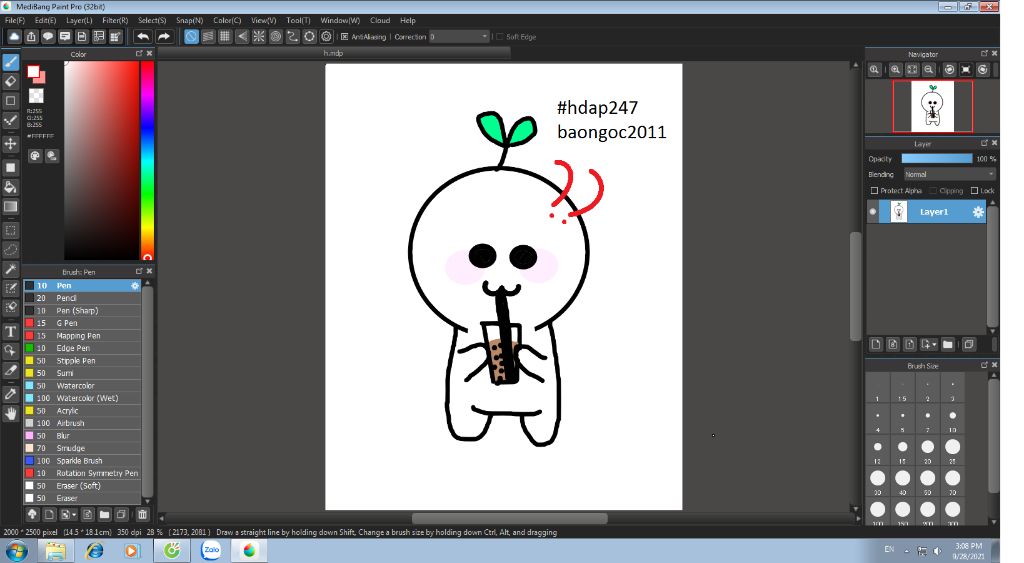Click the Undo arrow in the toolbar

click(x=143, y=37)
